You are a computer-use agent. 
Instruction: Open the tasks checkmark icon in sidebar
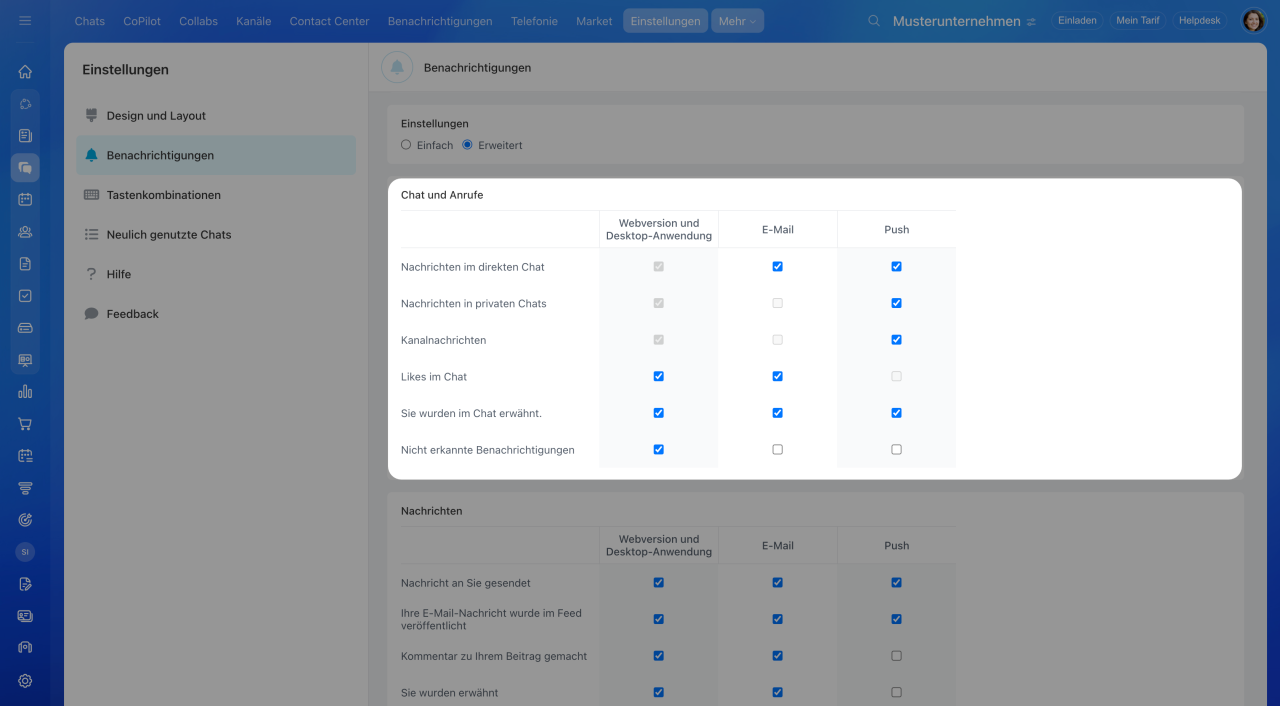(25, 295)
